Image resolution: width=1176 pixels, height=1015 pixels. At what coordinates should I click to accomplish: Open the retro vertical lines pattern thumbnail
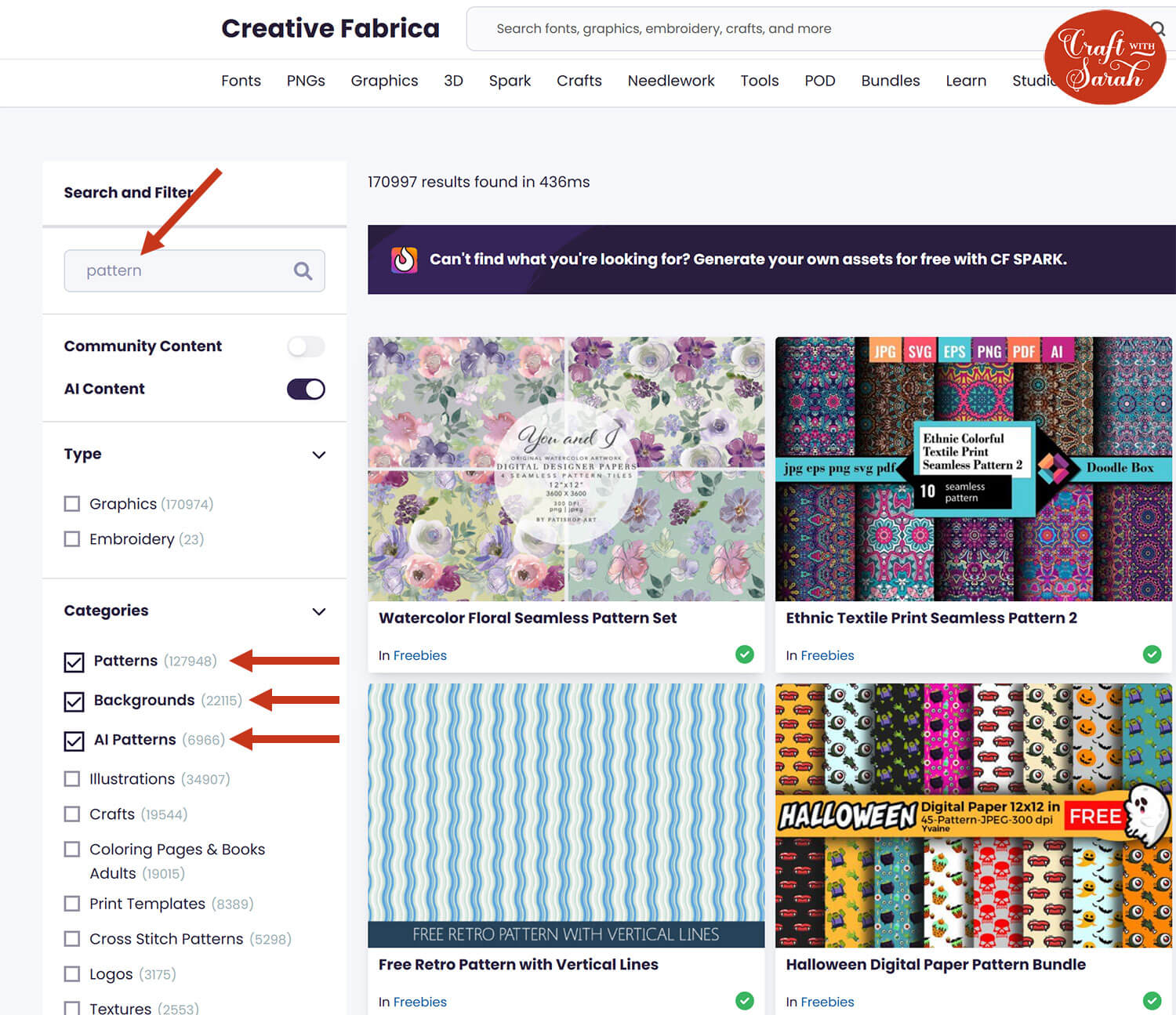(x=566, y=815)
